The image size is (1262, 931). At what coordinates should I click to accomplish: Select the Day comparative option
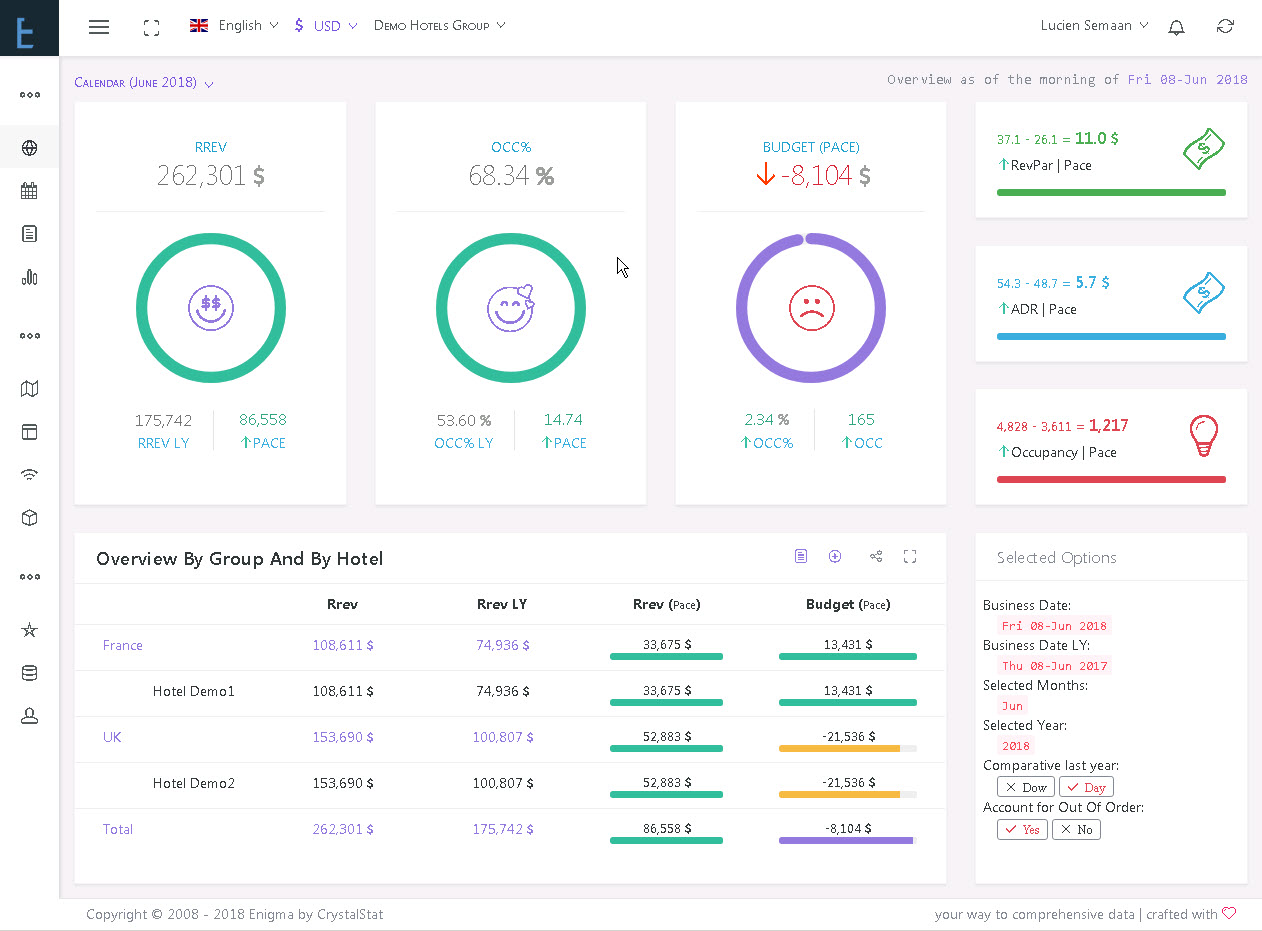pos(1086,787)
